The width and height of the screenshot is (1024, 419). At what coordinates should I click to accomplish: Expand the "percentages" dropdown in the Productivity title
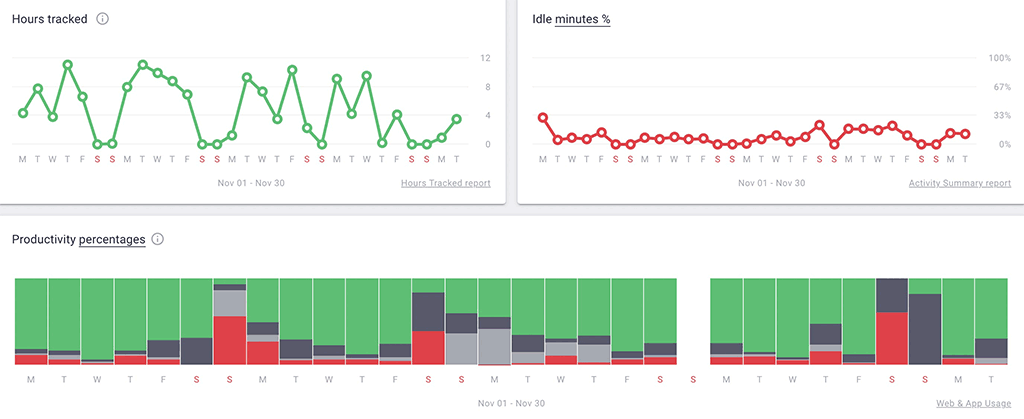(112, 240)
